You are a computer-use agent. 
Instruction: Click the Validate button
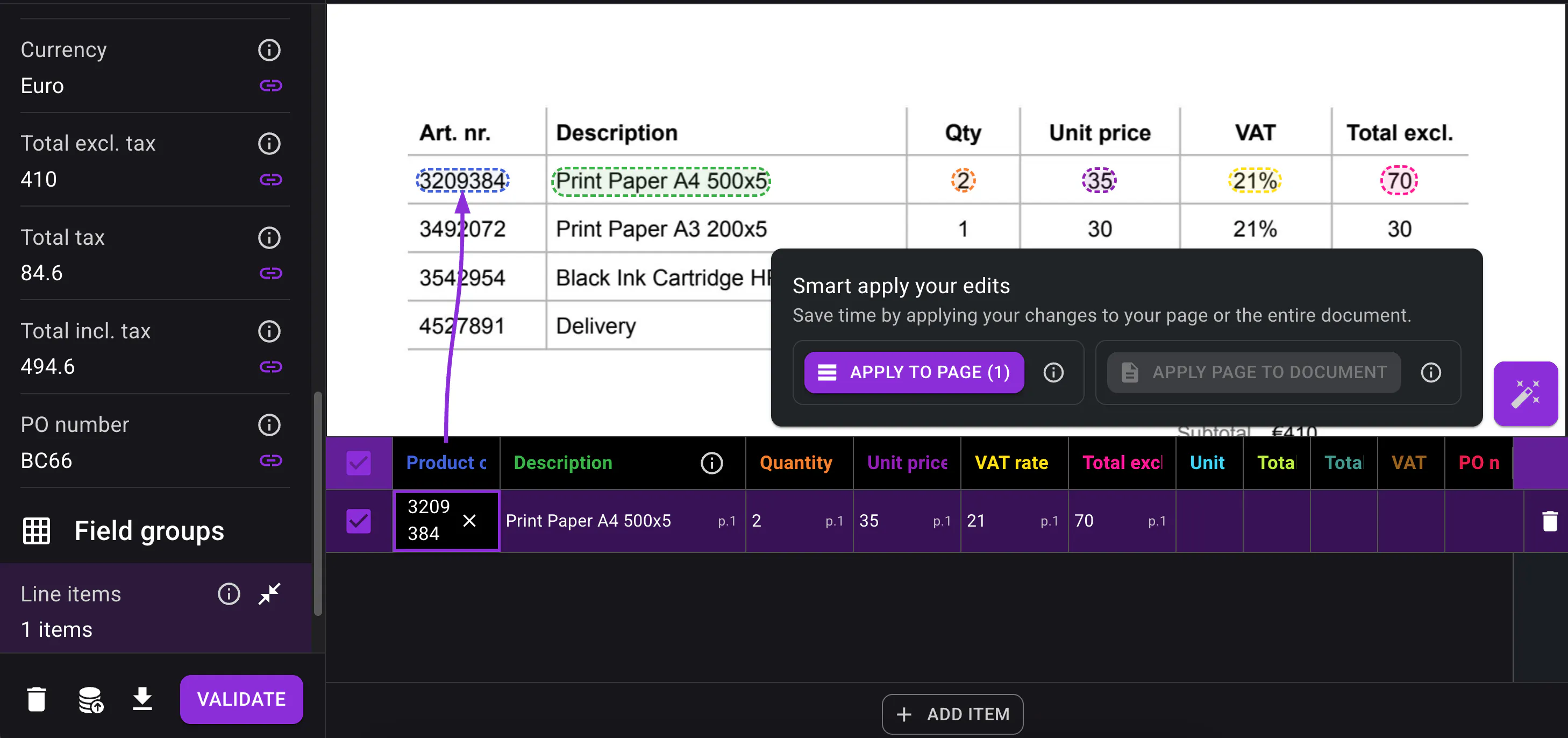point(241,699)
